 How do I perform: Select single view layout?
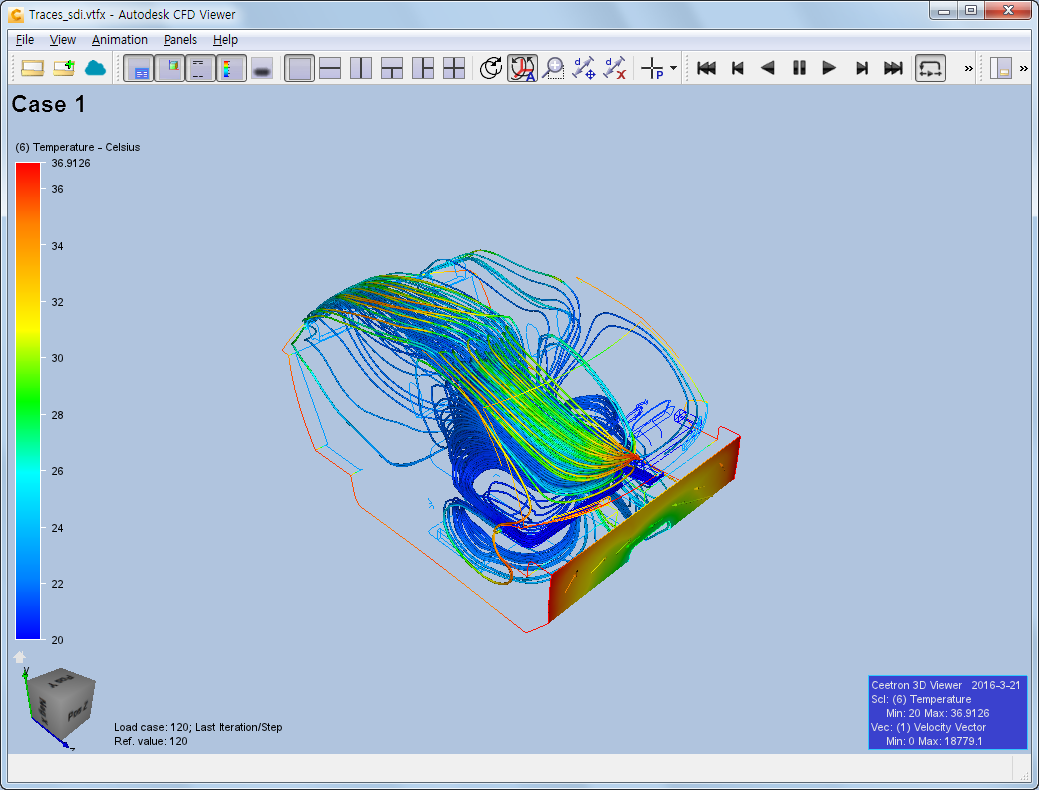click(300, 68)
